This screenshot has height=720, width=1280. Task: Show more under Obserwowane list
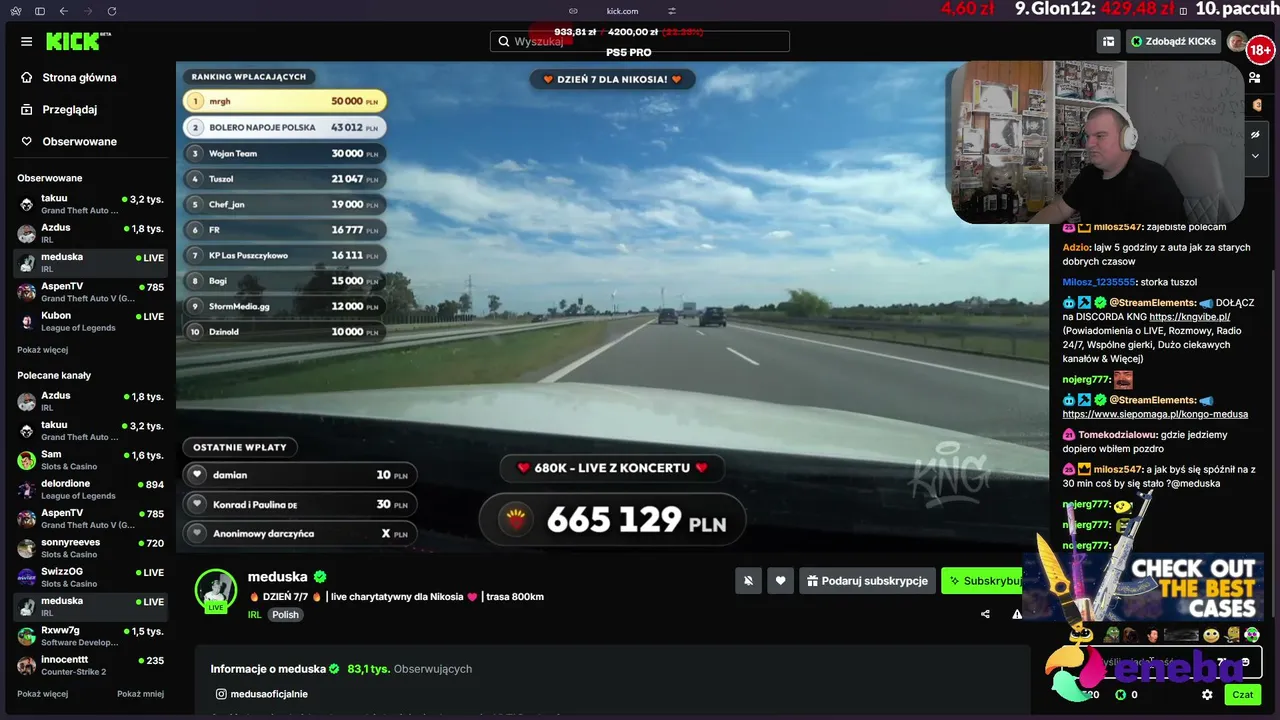point(42,350)
